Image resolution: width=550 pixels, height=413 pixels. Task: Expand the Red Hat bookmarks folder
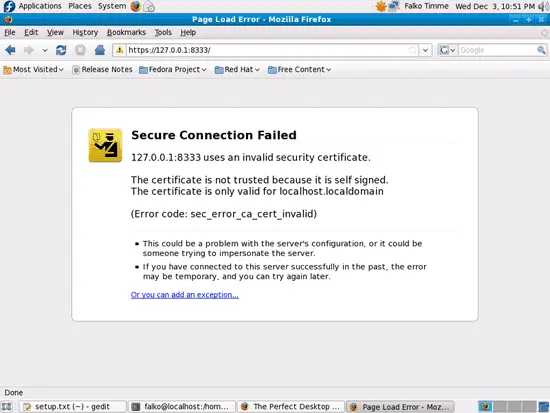pyautogui.click(x=237, y=69)
